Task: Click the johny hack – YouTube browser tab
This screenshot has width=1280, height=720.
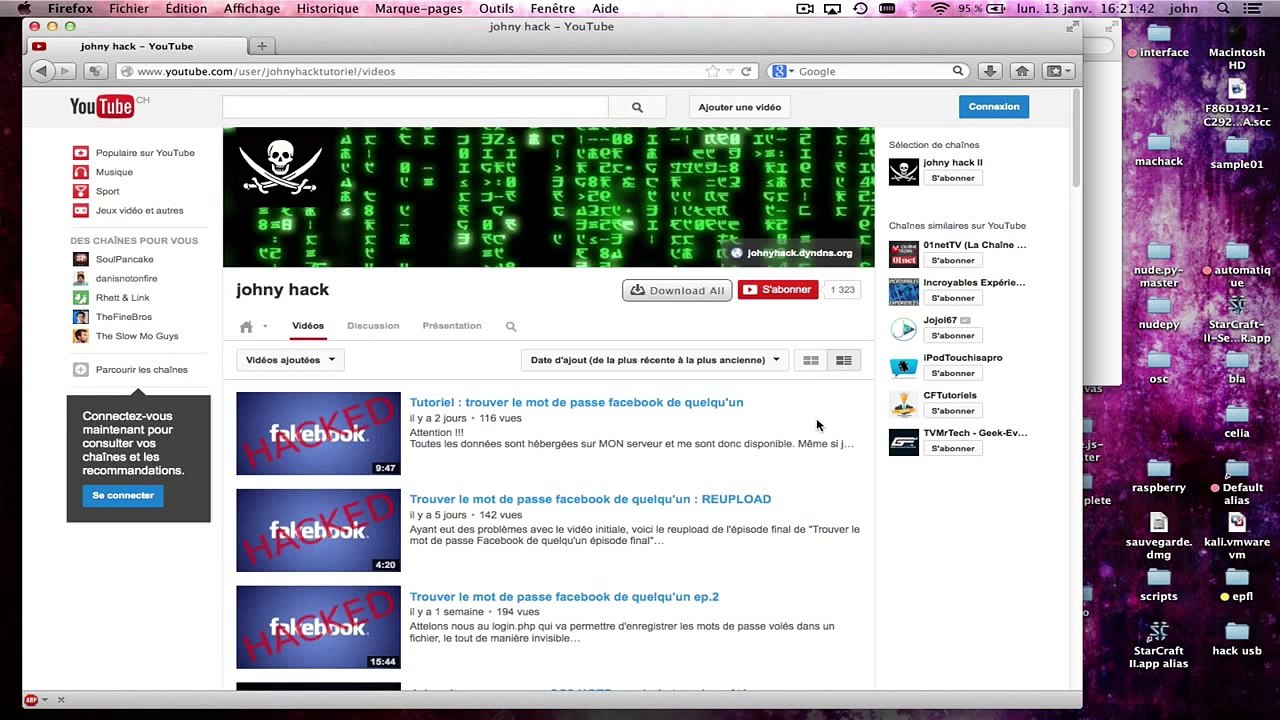Action: coord(137,46)
